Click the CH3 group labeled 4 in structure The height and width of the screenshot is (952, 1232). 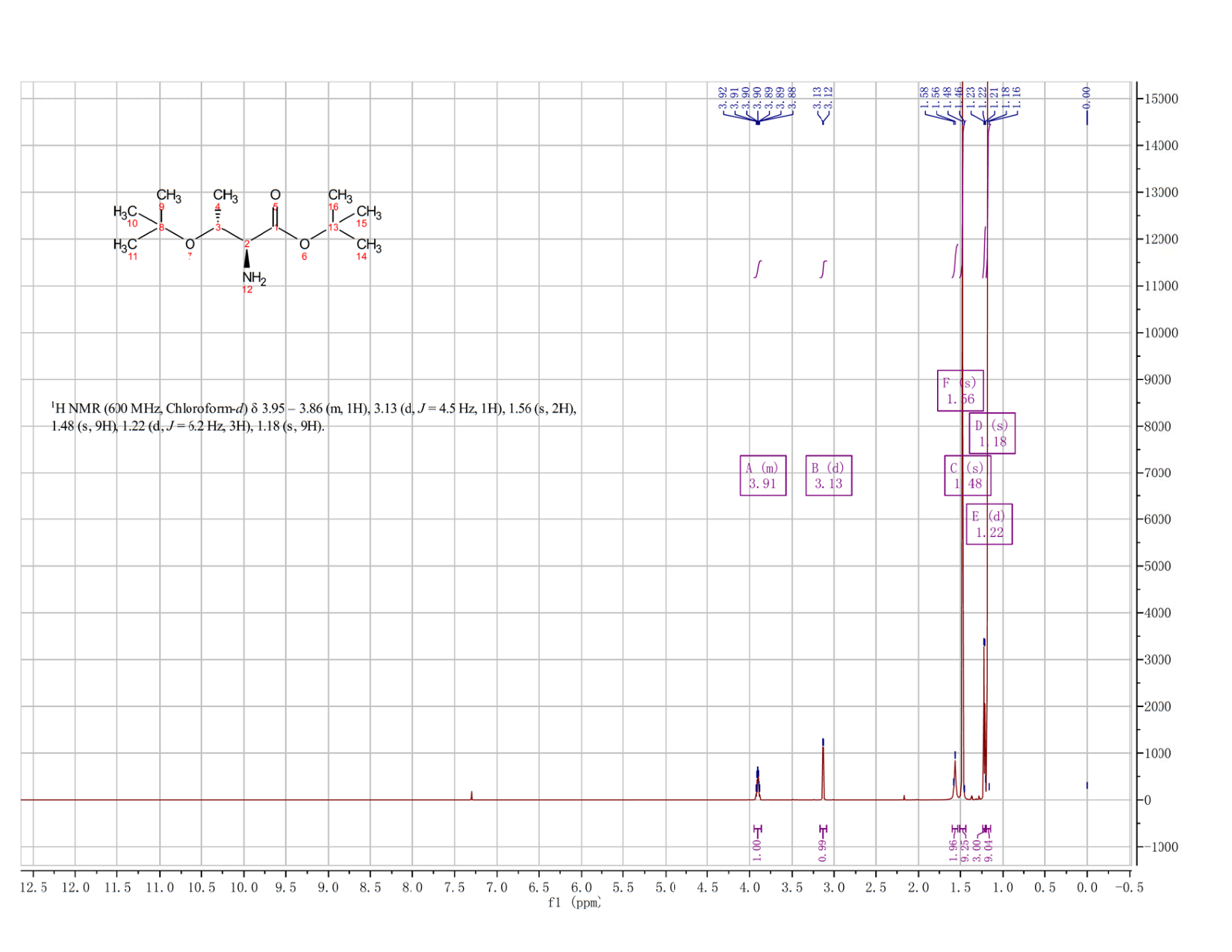[225, 196]
